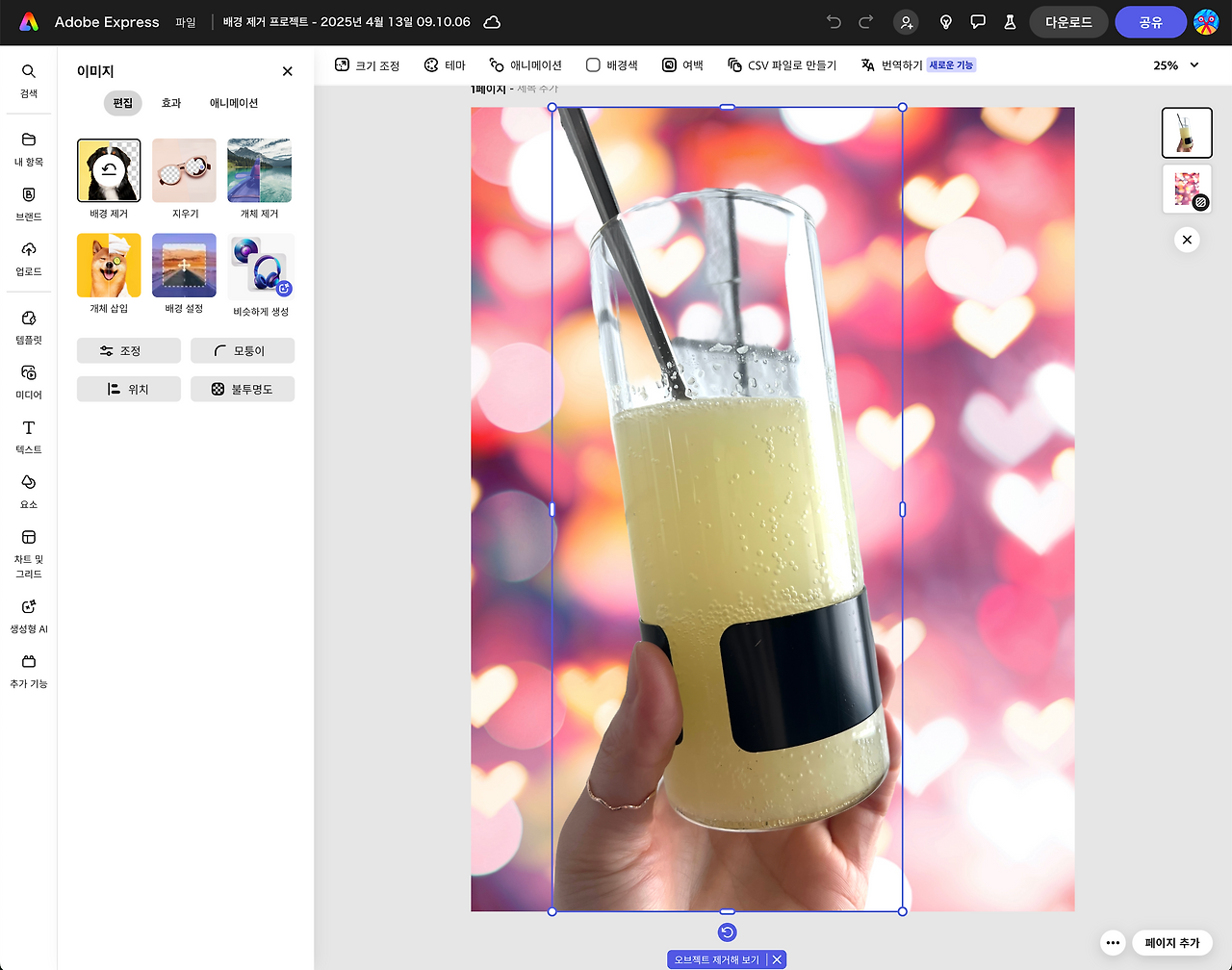The width and height of the screenshot is (1232, 970).
Task: Open 크기 조정 resize options
Action: pos(367,64)
